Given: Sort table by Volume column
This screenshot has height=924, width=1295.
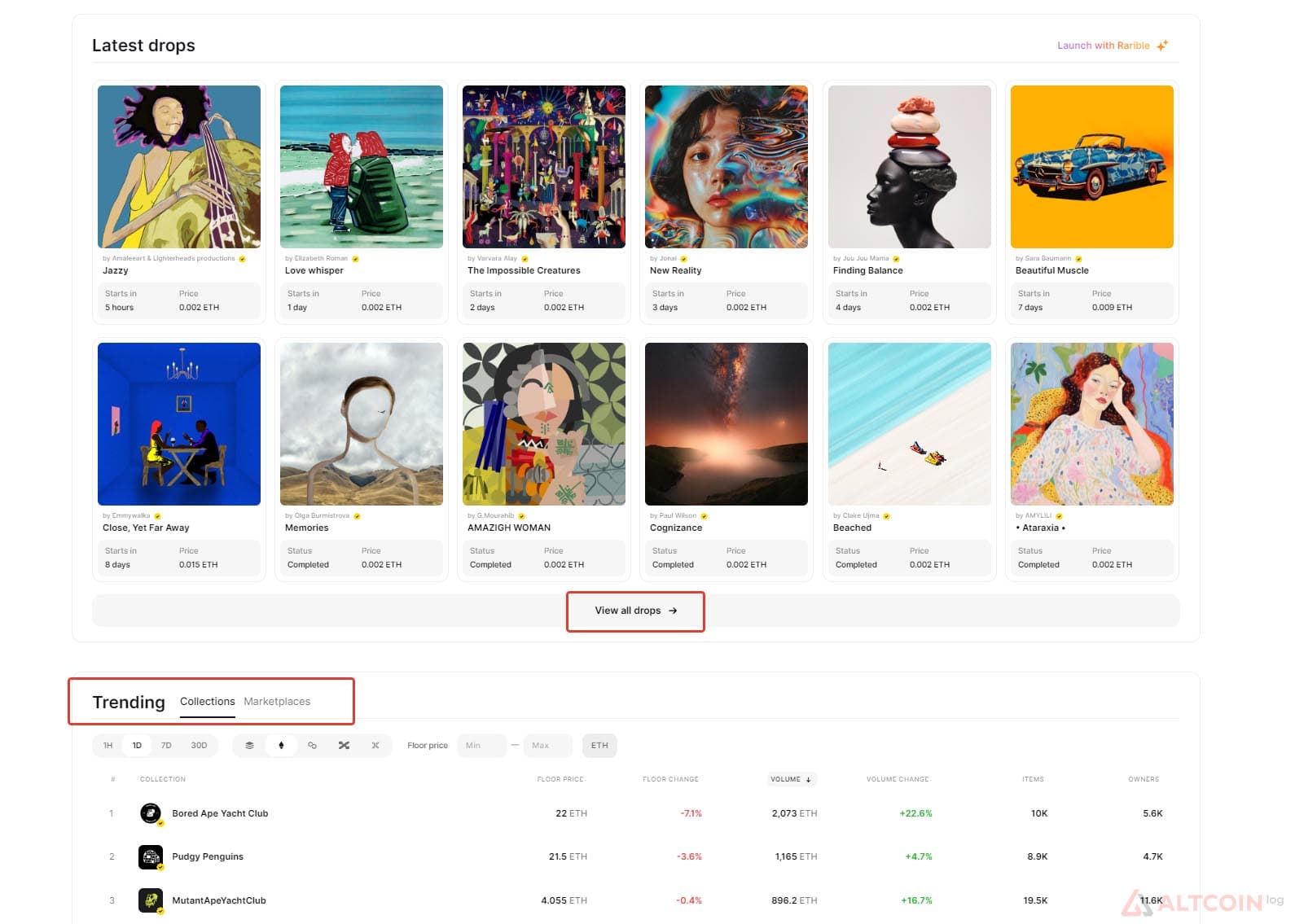Looking at the screenshot, I should [791, 780].
